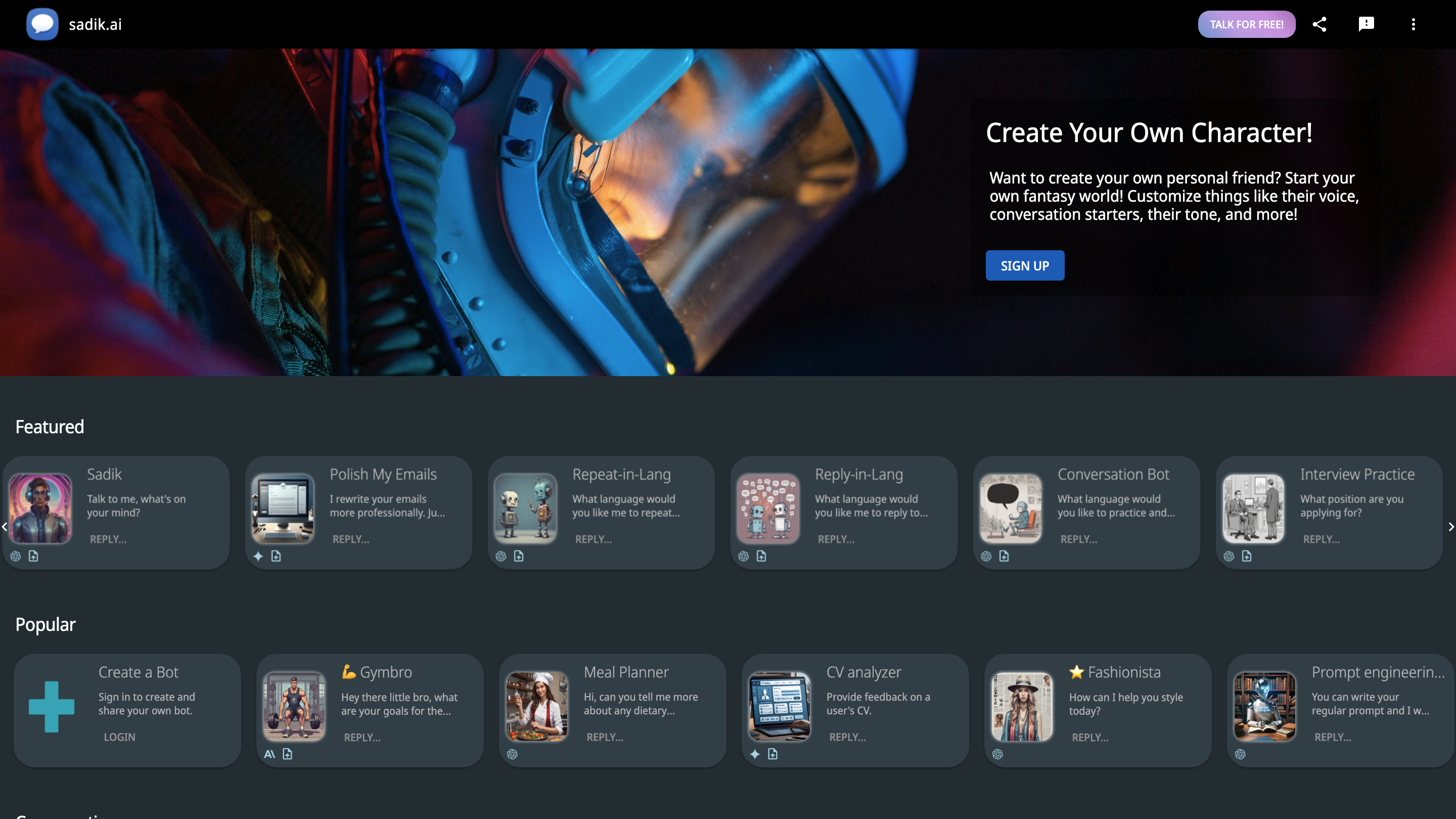Click the Anthropic icon on Gymbro card
Image resolution: width=1456 pixels, height=819 pixels.
[269, 754]
